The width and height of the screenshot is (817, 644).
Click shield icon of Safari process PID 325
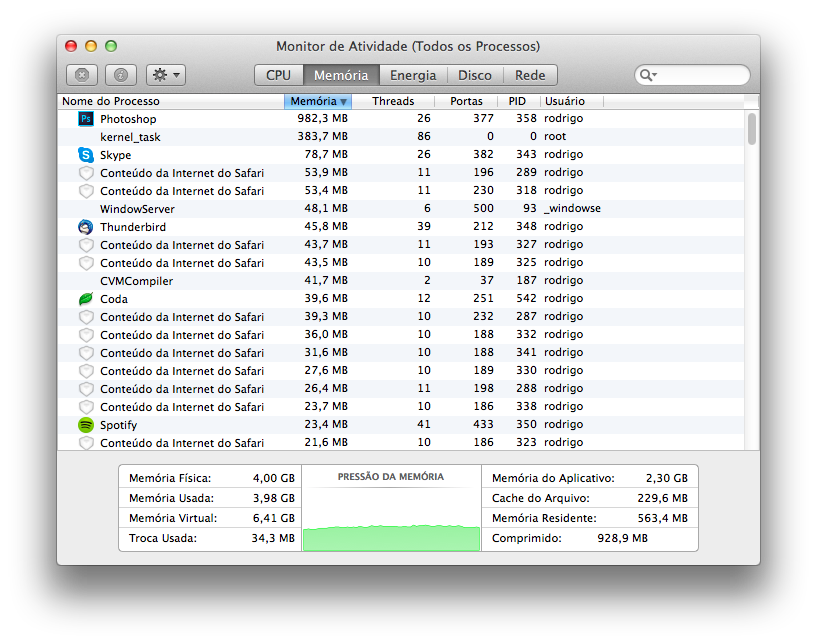point(86,263)
